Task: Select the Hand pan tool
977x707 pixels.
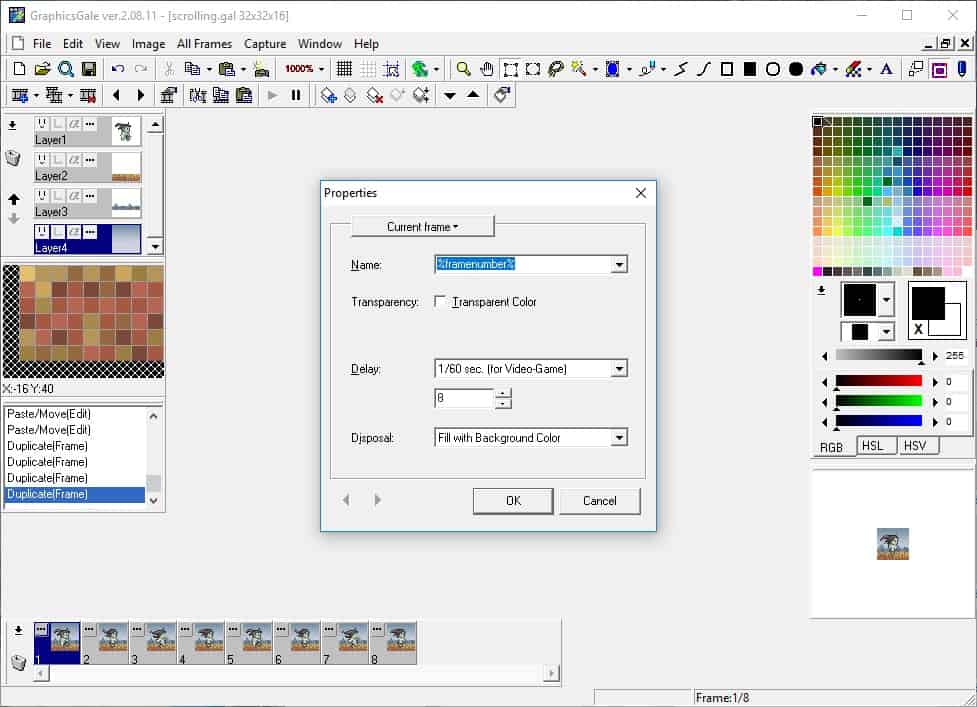Action: (x=487, y=69)
